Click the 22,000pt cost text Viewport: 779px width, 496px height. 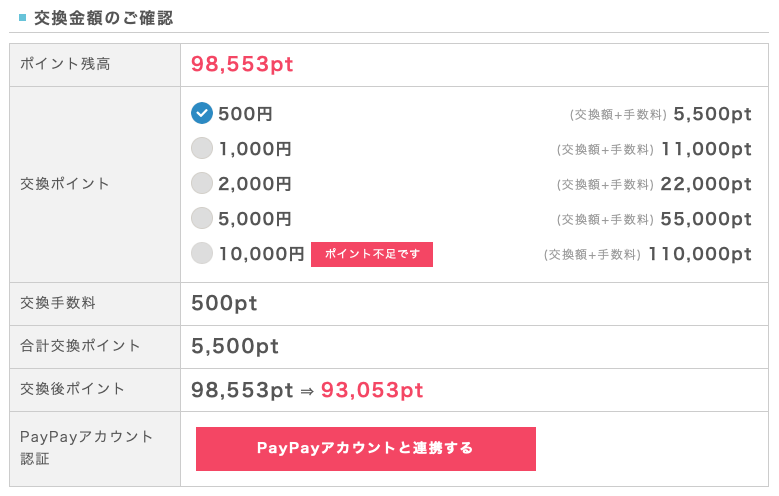(x=706, y=184)
